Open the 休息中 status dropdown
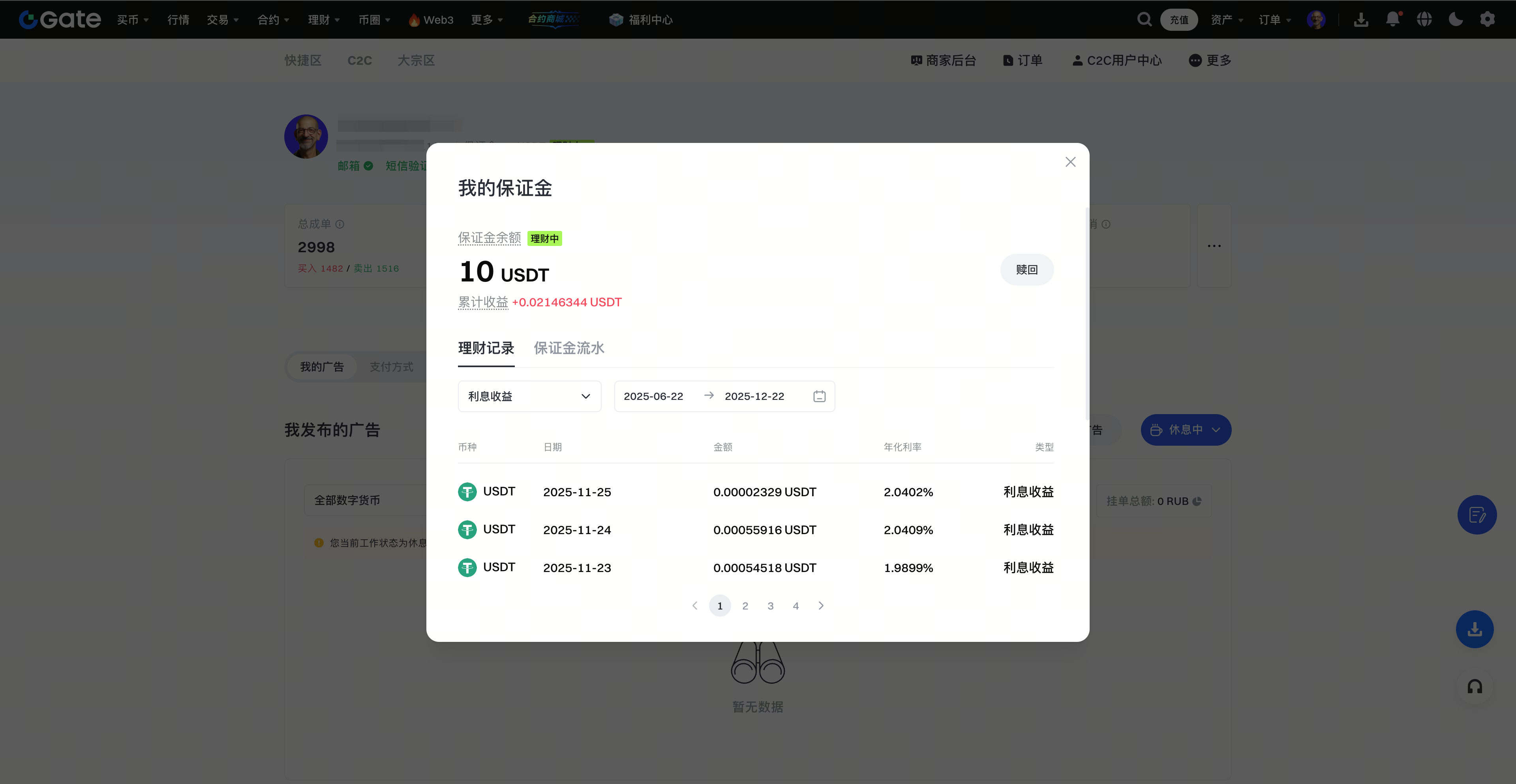Image resolution: width=1516 pixels, height=784 pixels. (1185, 430)
